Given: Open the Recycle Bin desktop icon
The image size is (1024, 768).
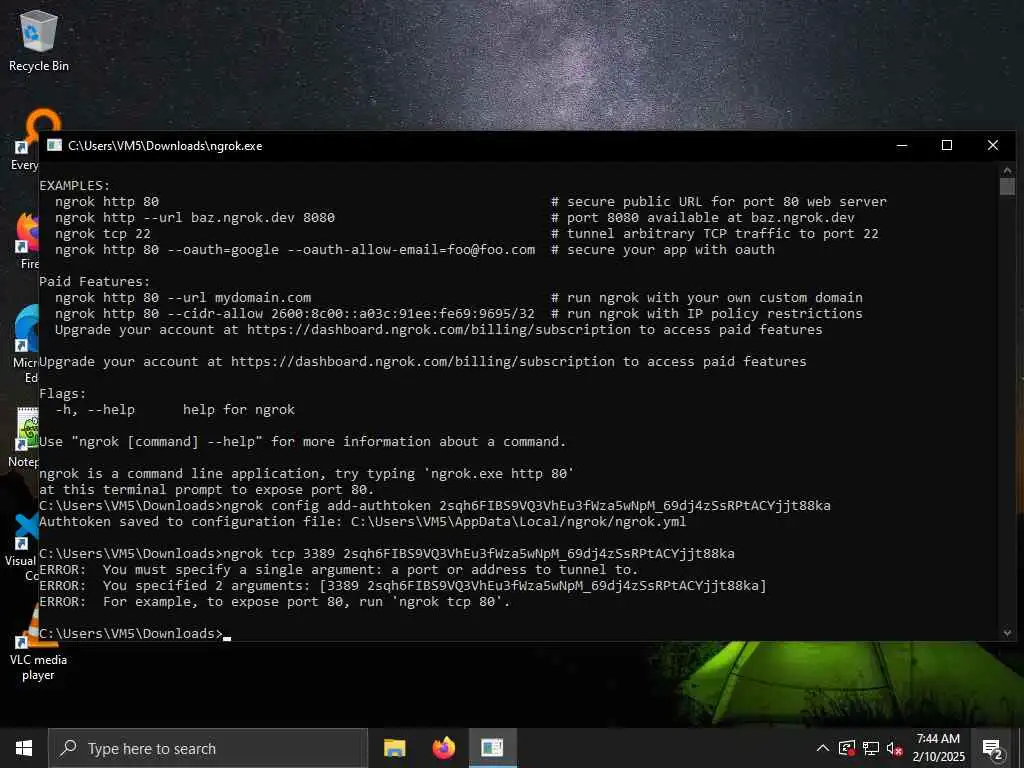Looking at the screenshot, I should (x=39, y=40).
